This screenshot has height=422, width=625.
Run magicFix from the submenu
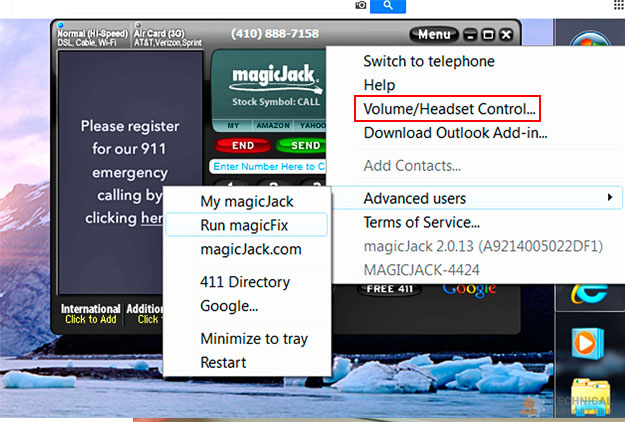[244, 225]
